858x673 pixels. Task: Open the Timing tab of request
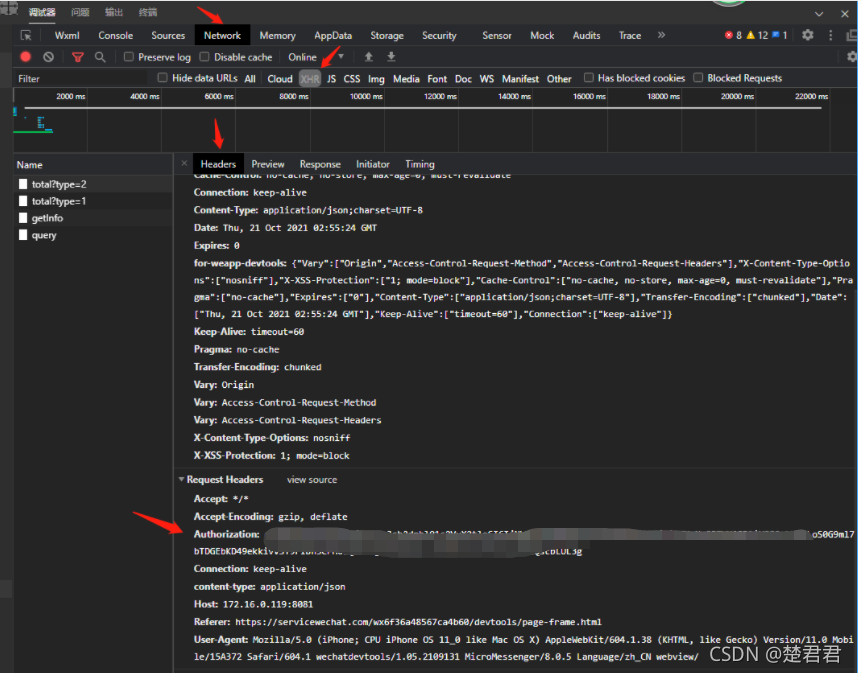420,164
